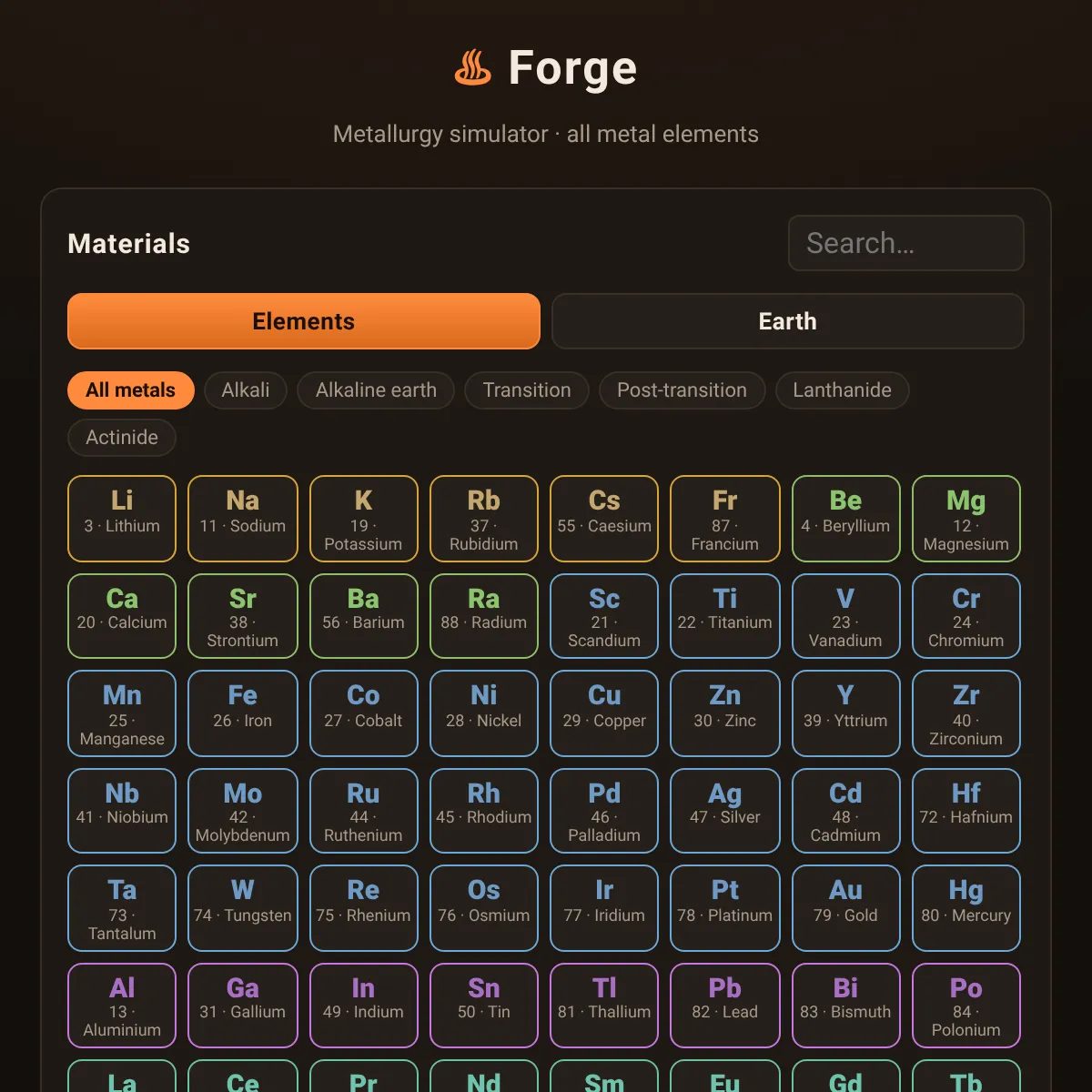
Task: Pick the Lithium element tile
Action: [x=122, y=519]
